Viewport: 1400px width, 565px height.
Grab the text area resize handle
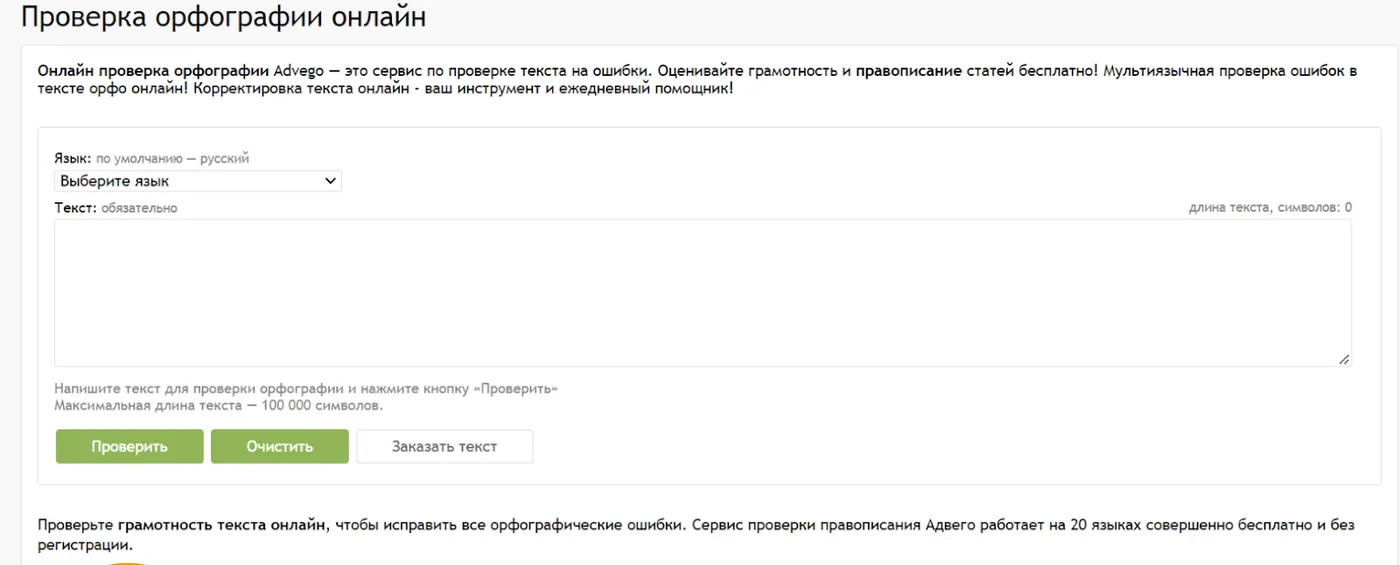click(x=1344, y=360)
